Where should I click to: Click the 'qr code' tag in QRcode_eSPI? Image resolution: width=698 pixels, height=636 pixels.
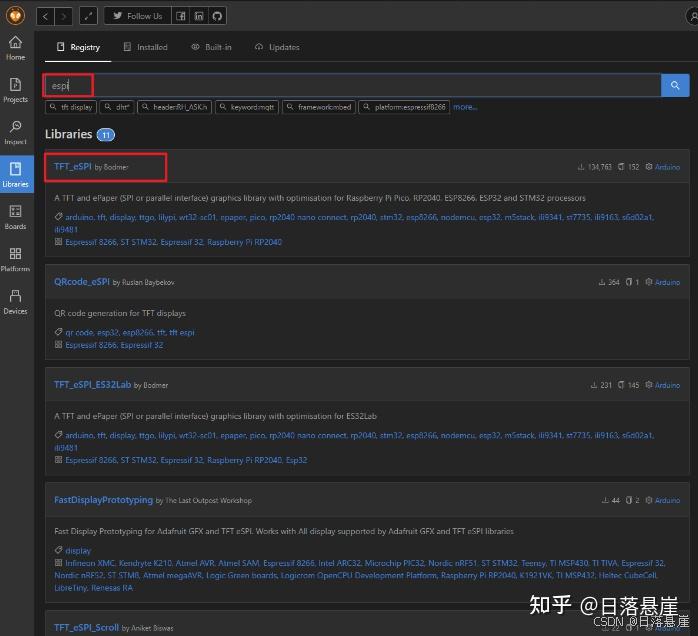coord(79,333)
